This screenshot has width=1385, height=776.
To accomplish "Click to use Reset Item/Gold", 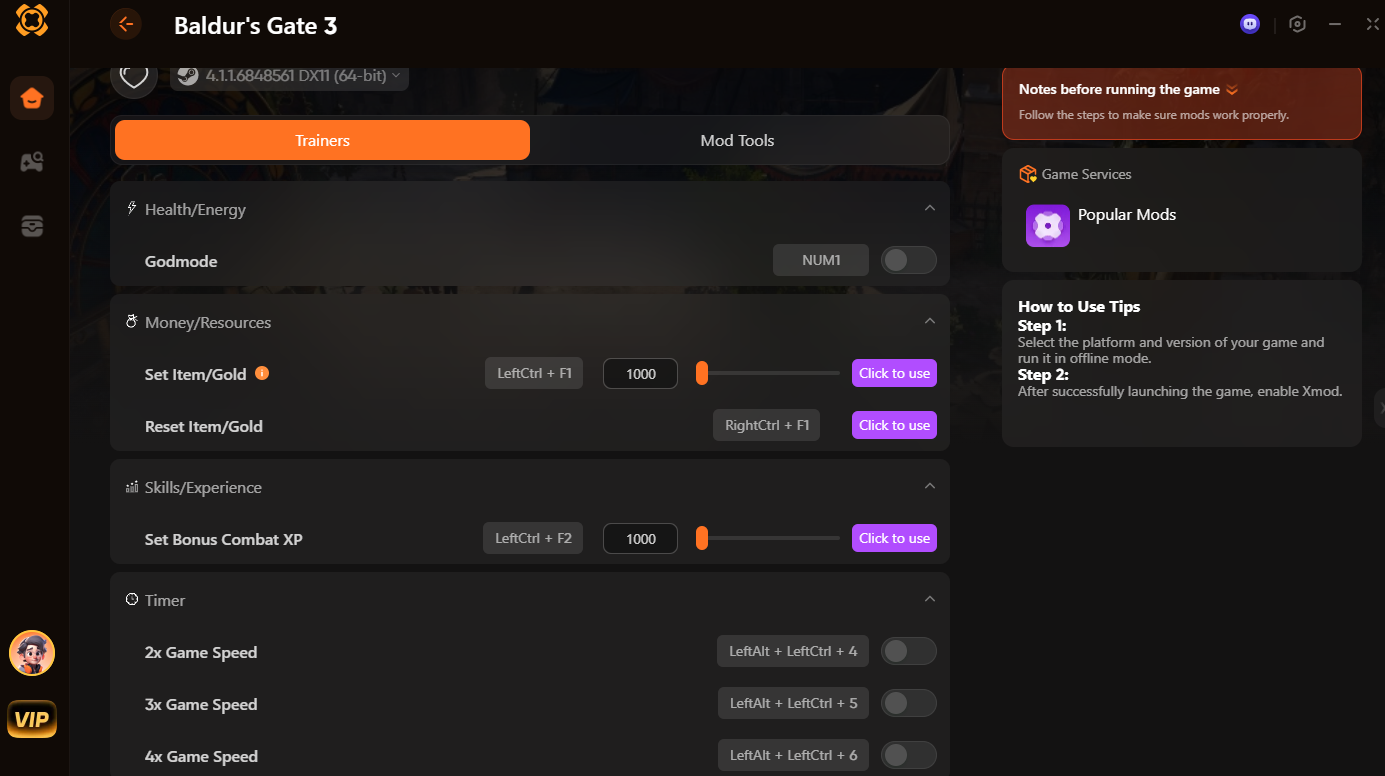I will (894, 425).
